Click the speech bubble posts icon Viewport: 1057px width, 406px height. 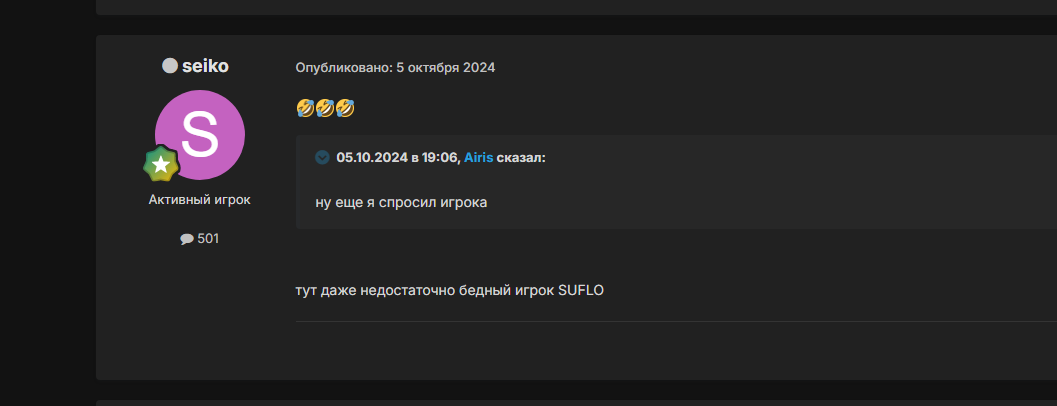(x=187, y=239)
